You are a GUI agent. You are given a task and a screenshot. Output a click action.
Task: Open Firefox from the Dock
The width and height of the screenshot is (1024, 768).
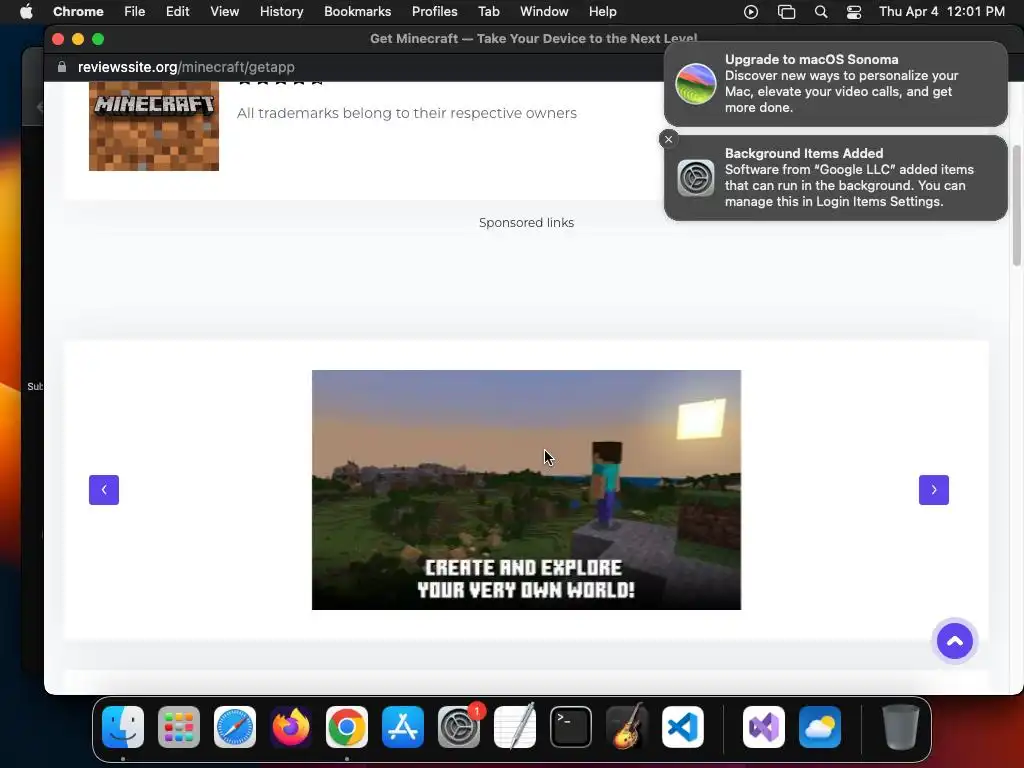291,727
